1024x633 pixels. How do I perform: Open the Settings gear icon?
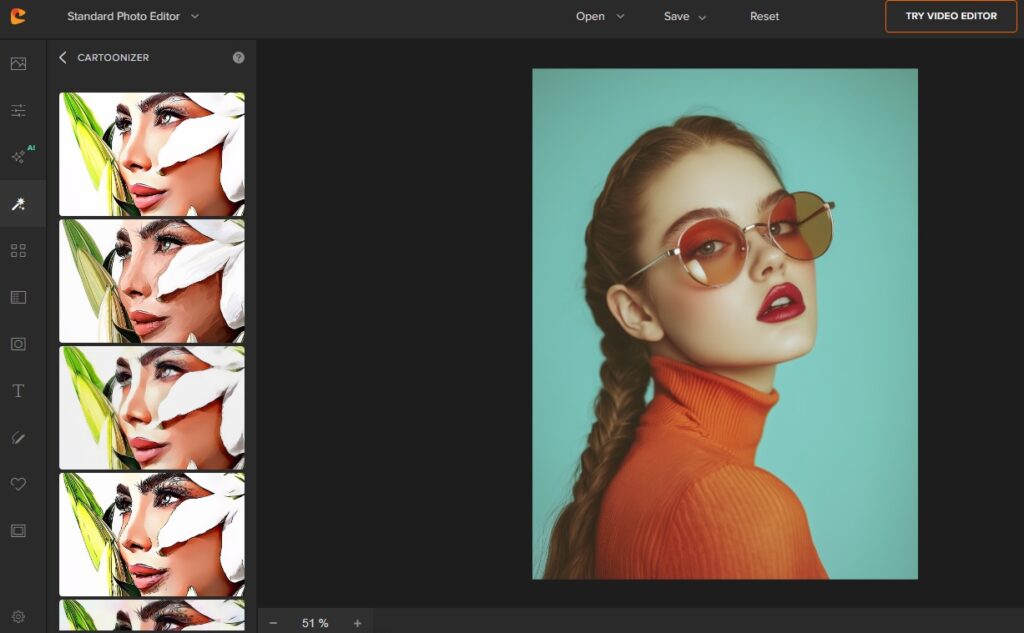pyautogui.click(x=18, y=617)
